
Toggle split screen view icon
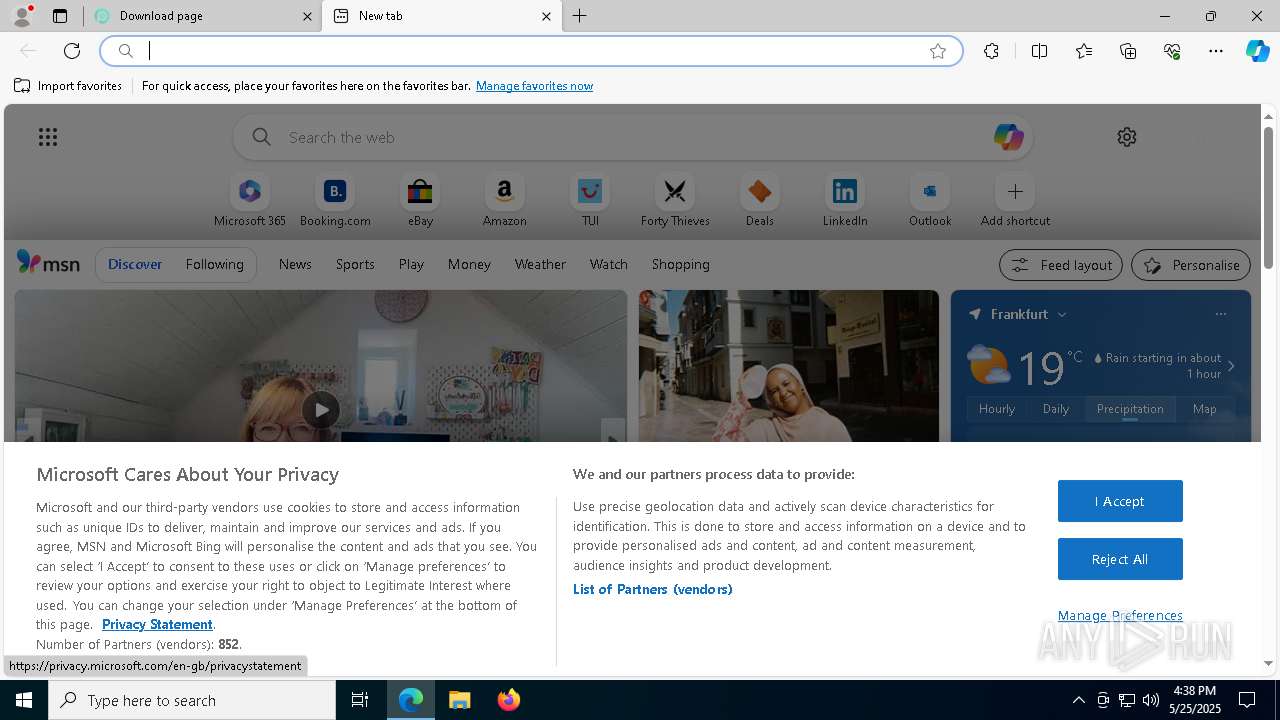[x=1039, y=51]
